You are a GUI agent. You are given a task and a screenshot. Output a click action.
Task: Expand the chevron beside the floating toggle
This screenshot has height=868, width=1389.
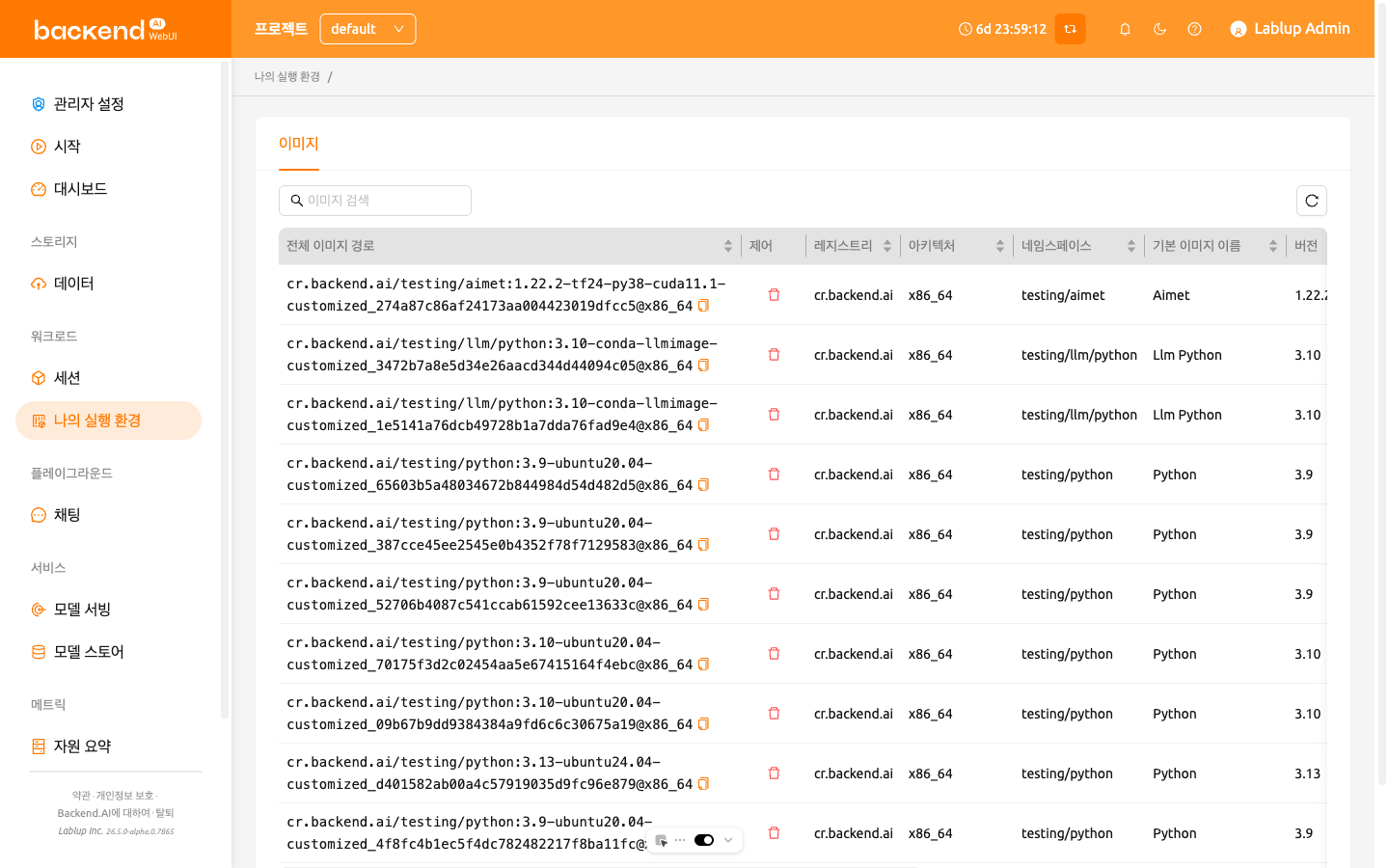coord(728,840)
